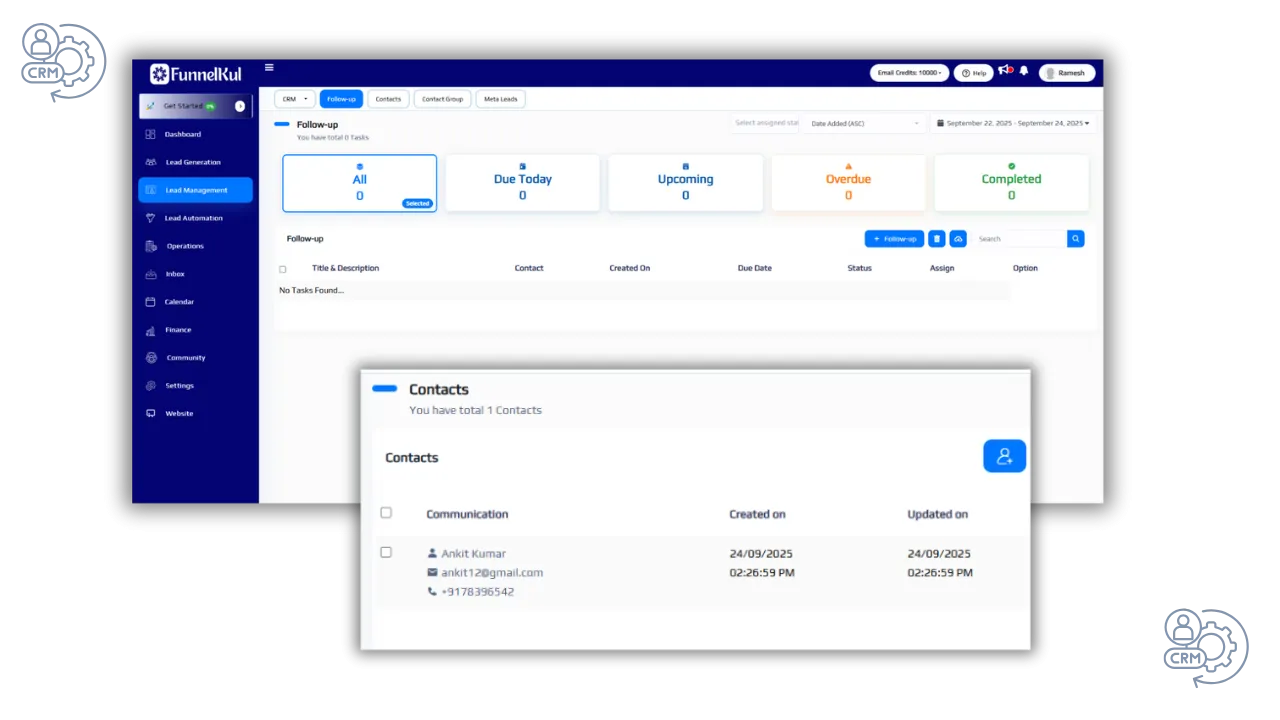Screen dimensions: 1280x720
Task: Click the + Follow-up button
Action: tap(894, 239)
